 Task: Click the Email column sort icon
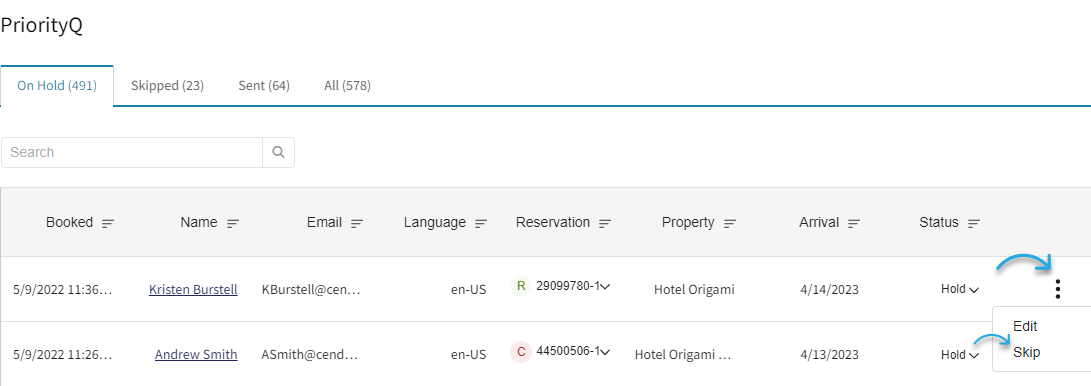click(357, 223)
